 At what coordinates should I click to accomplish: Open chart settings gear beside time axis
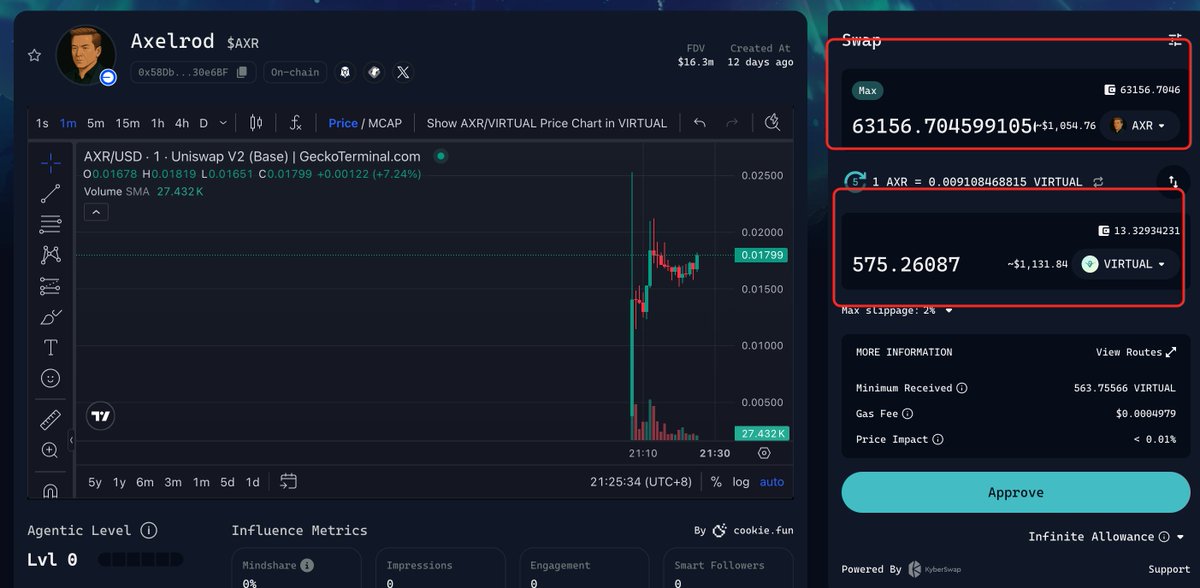(764, 453)
